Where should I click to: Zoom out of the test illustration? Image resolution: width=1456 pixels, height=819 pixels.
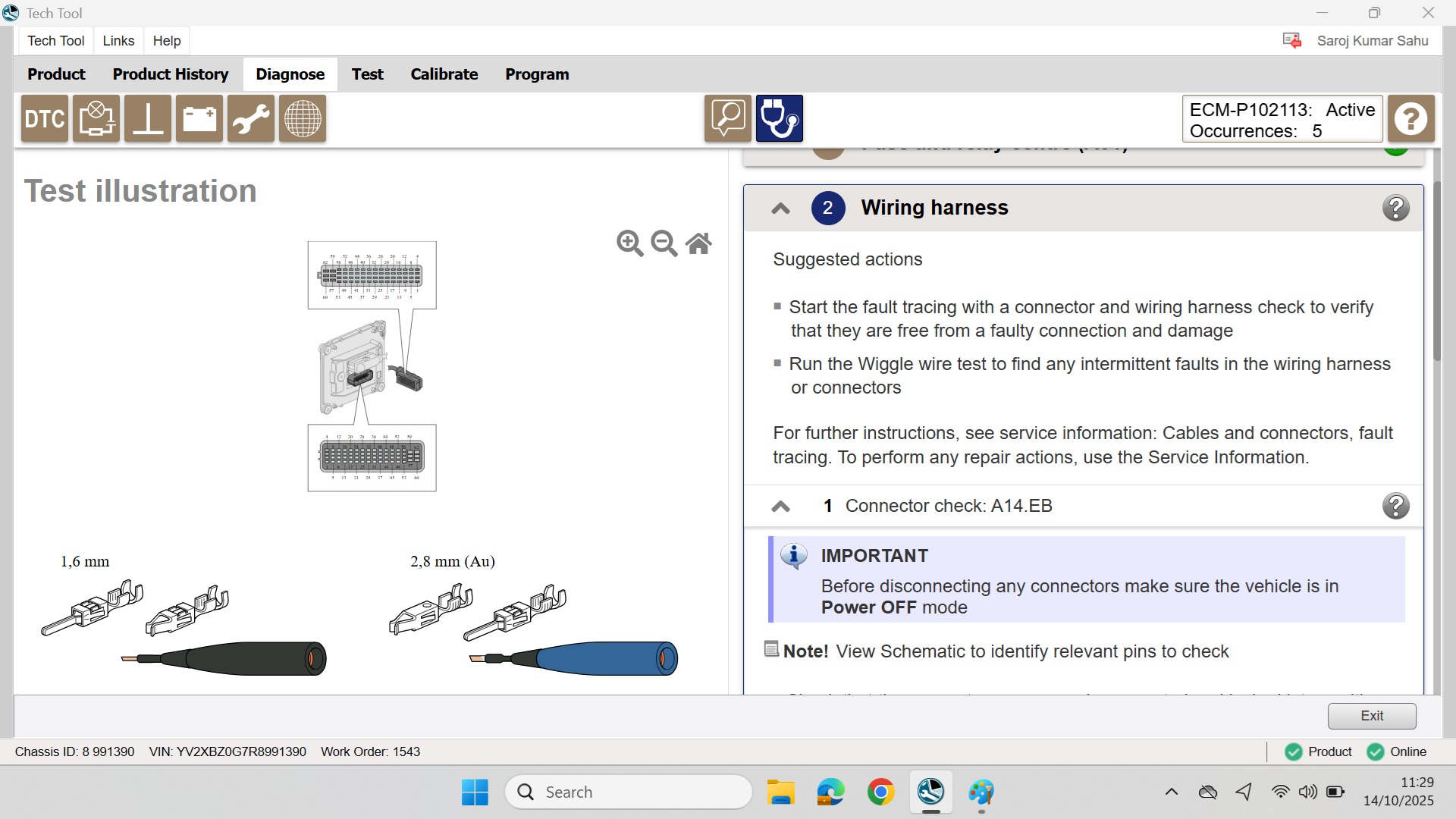(x=664, y=243)
